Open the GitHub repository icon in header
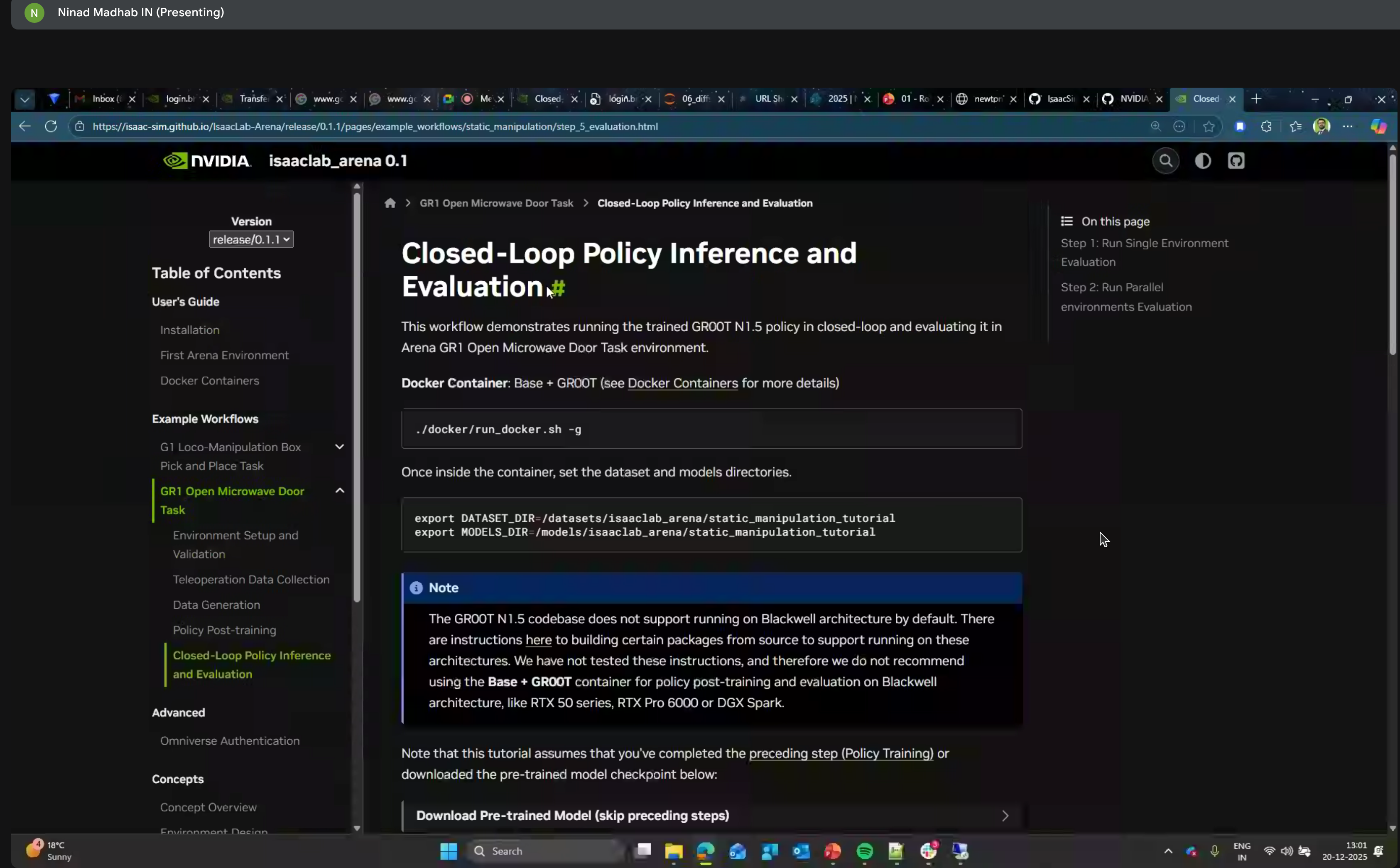Viewport: 1400px width, 868px height. pos(1236,161)
